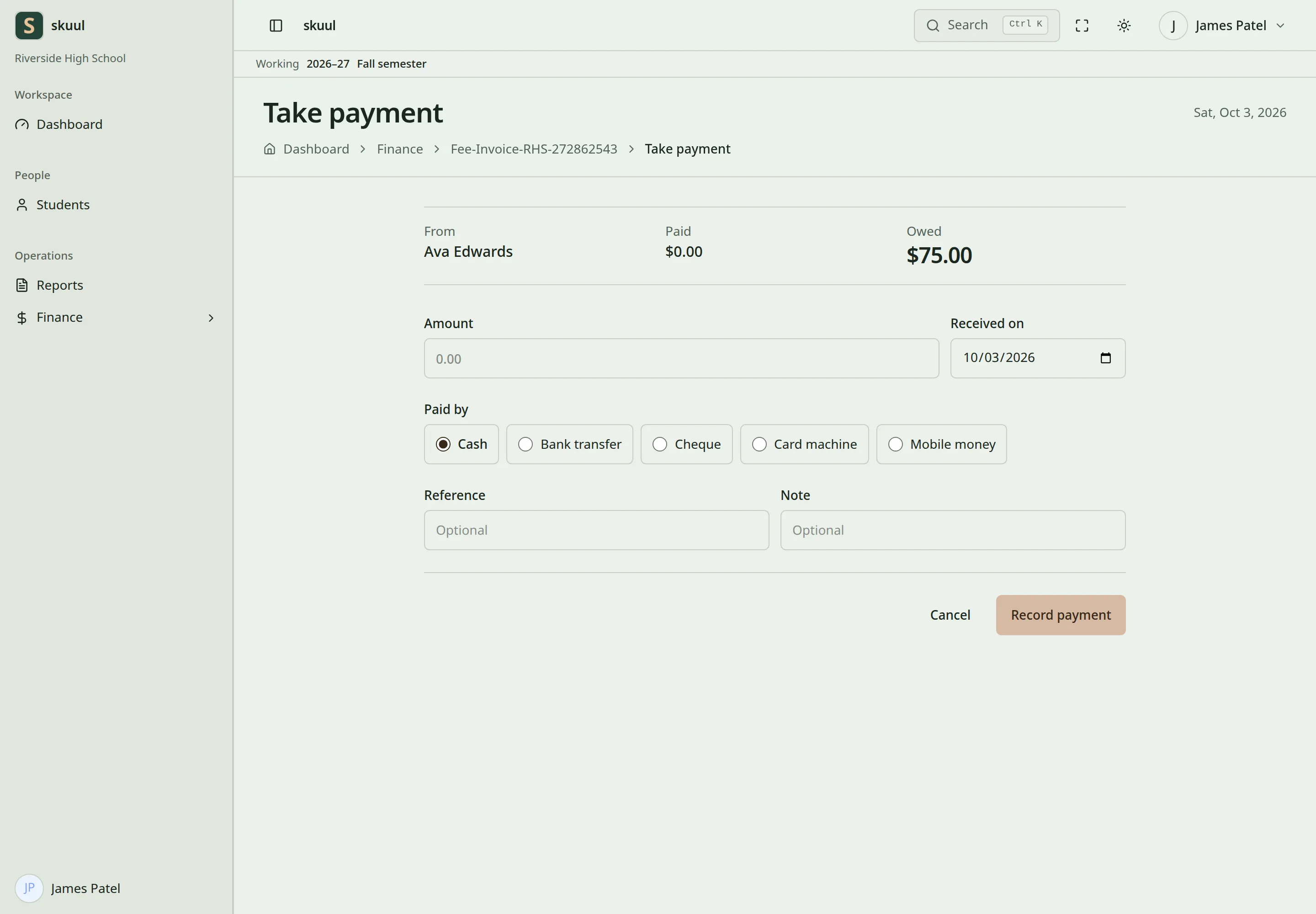Click the J avatar in the top bar
This screenshot has width=1316, height=914.
click(1173, 25)
